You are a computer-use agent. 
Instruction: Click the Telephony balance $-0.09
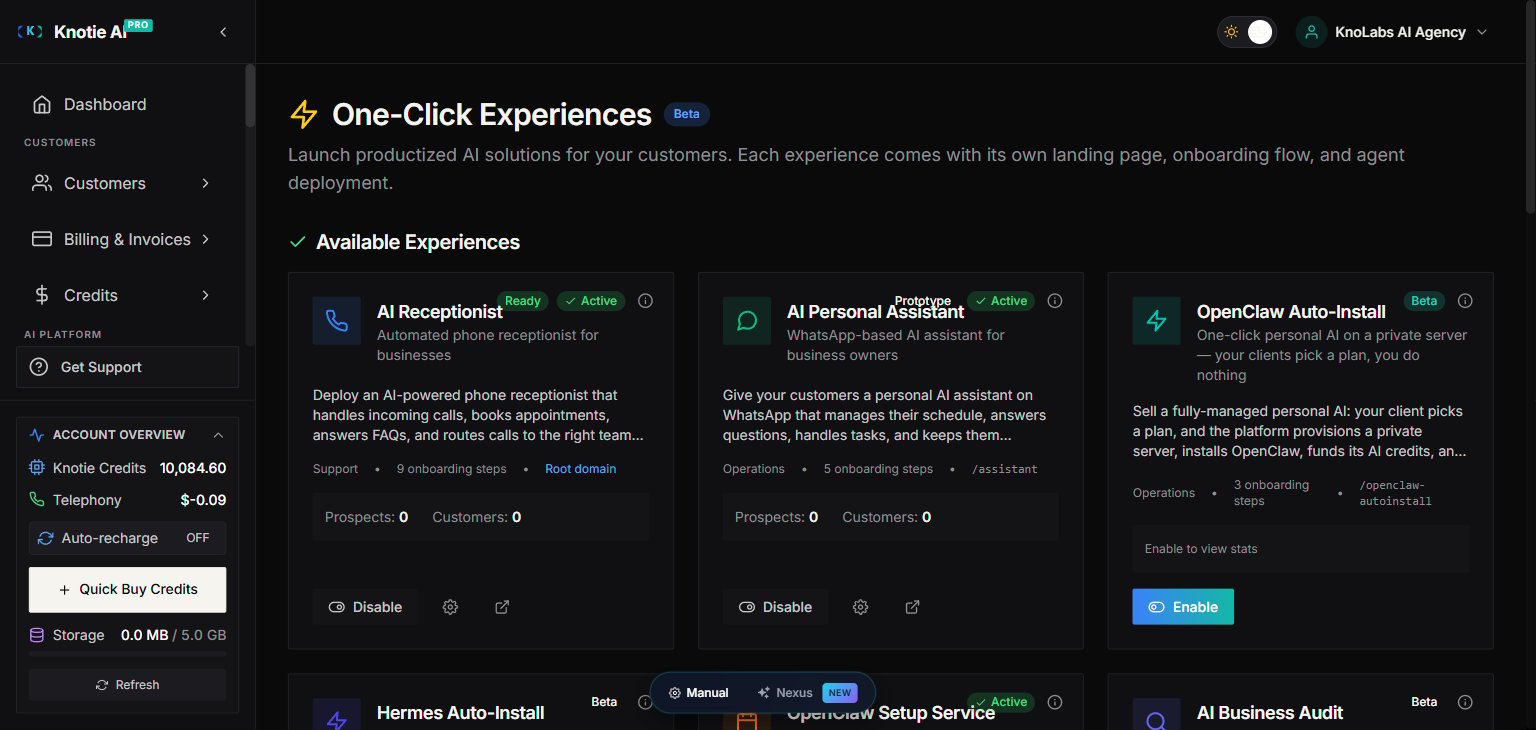pos(203,500)
